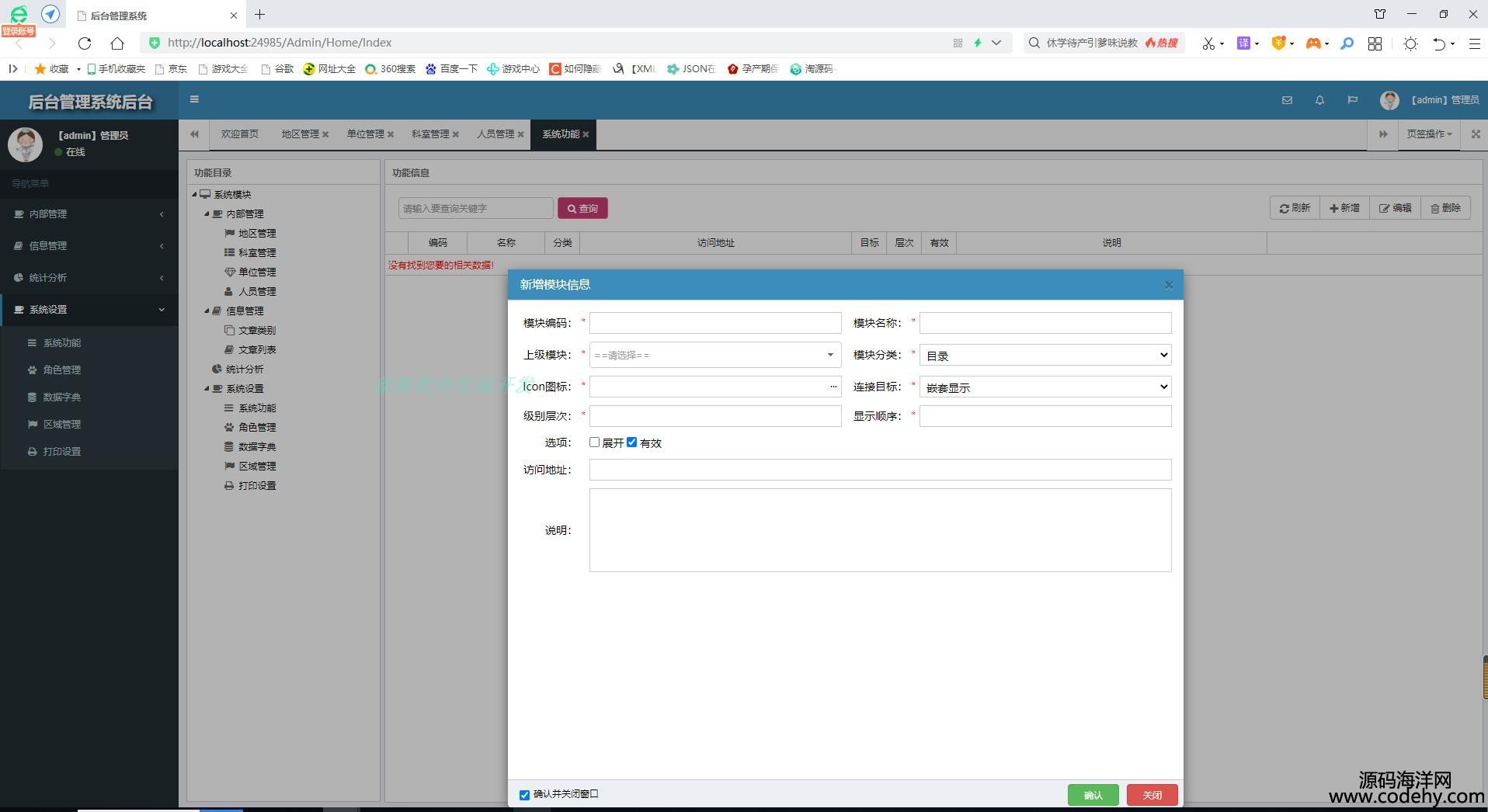Screen dimensions: 1488x812
Task: Open 角色管理 in the sidebar menu
Action: [62, 370]
